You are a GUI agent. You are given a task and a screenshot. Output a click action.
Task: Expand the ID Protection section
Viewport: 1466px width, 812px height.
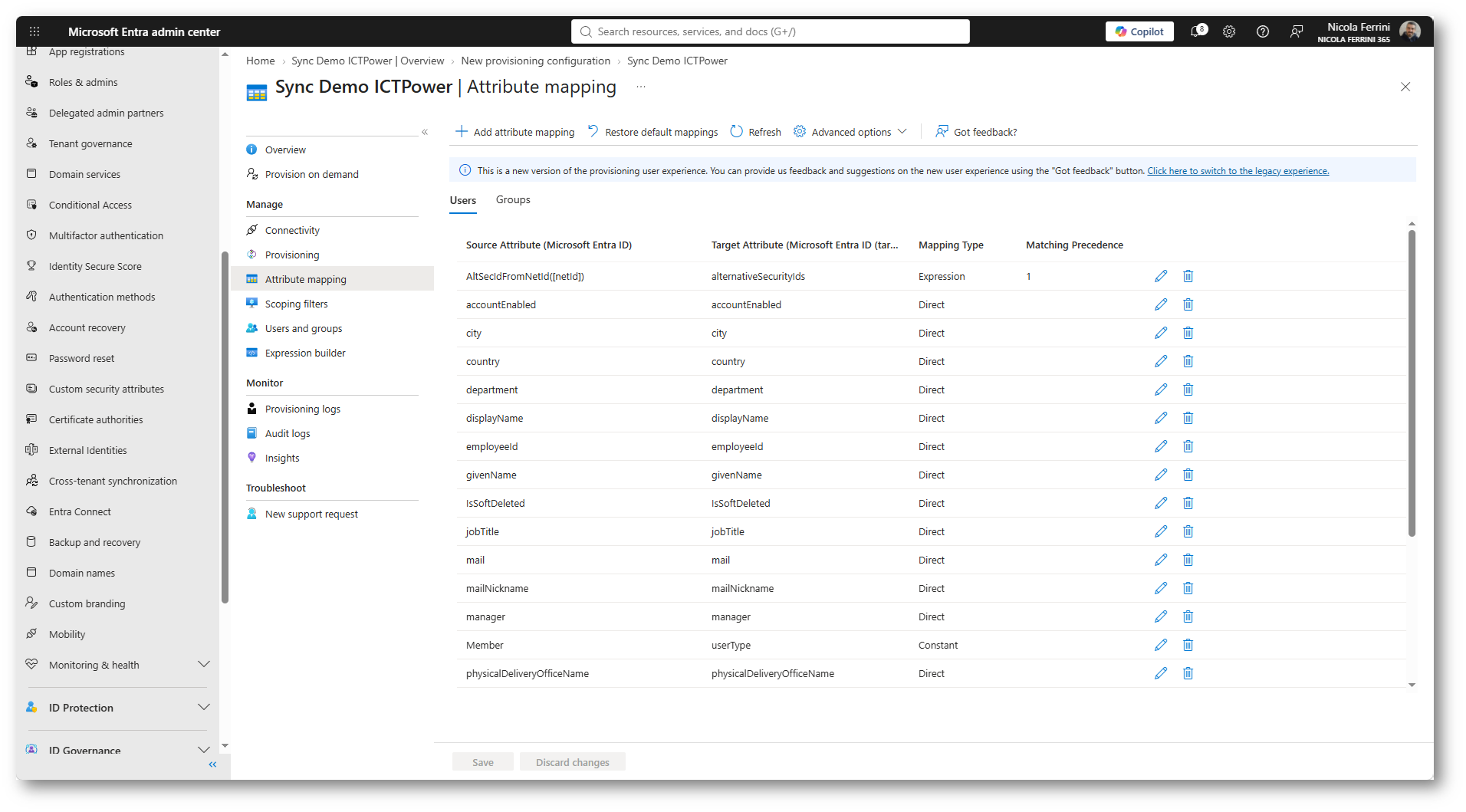204,707
